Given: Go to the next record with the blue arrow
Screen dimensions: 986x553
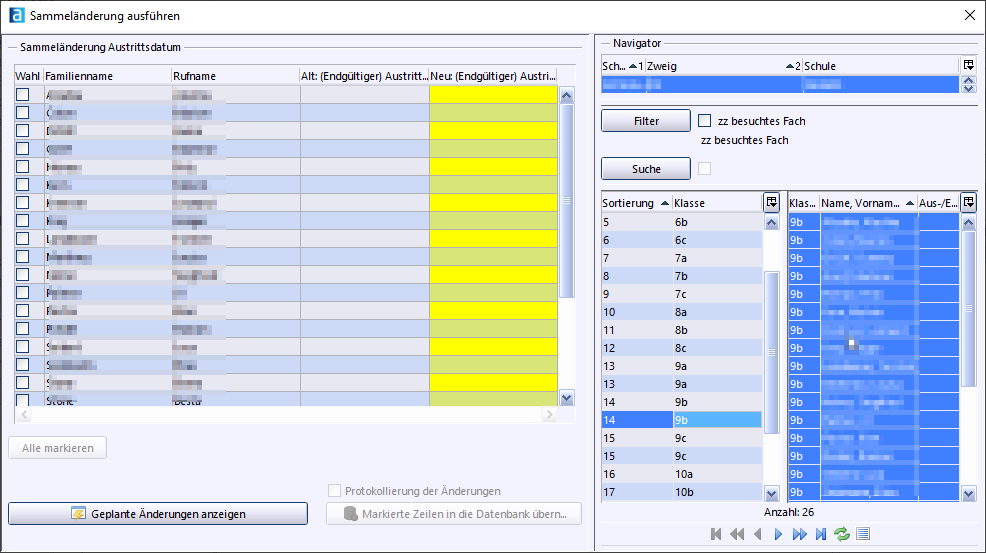Looking at the screenshot, I should click(778, 534).
